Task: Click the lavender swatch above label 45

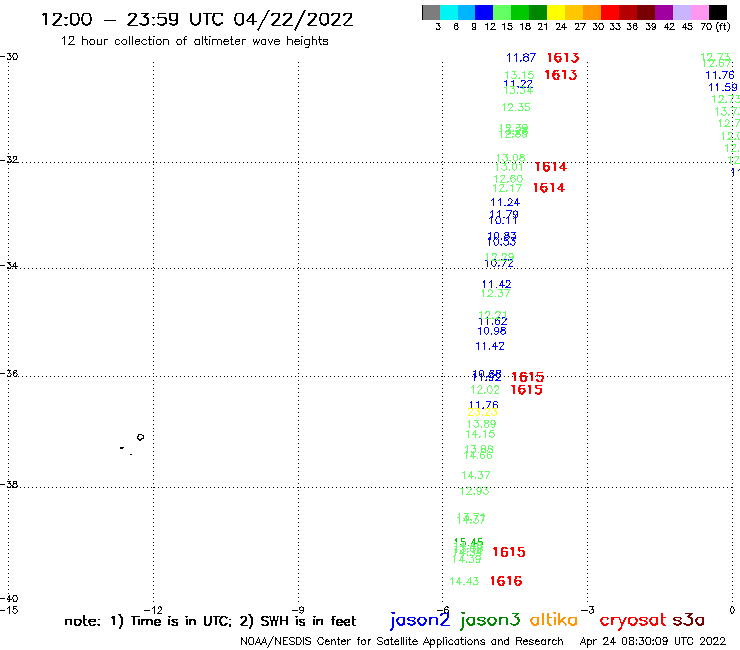Action: click(x=681, y=12)
